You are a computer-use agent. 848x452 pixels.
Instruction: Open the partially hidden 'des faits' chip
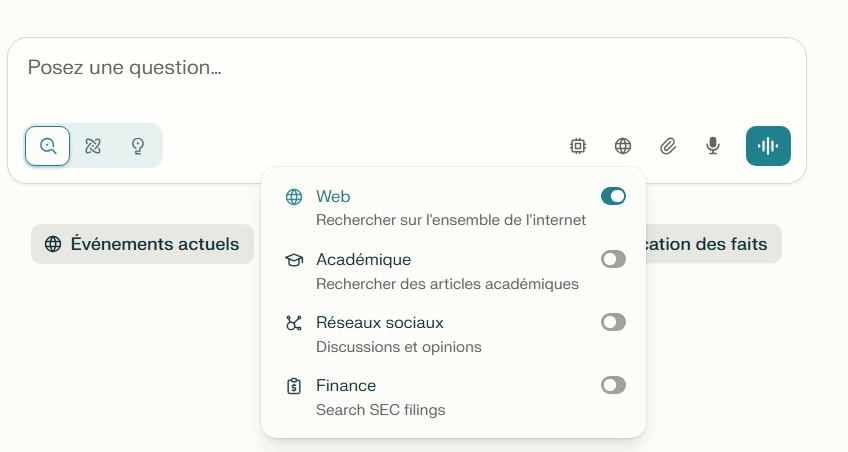click(x=714, y=244)
